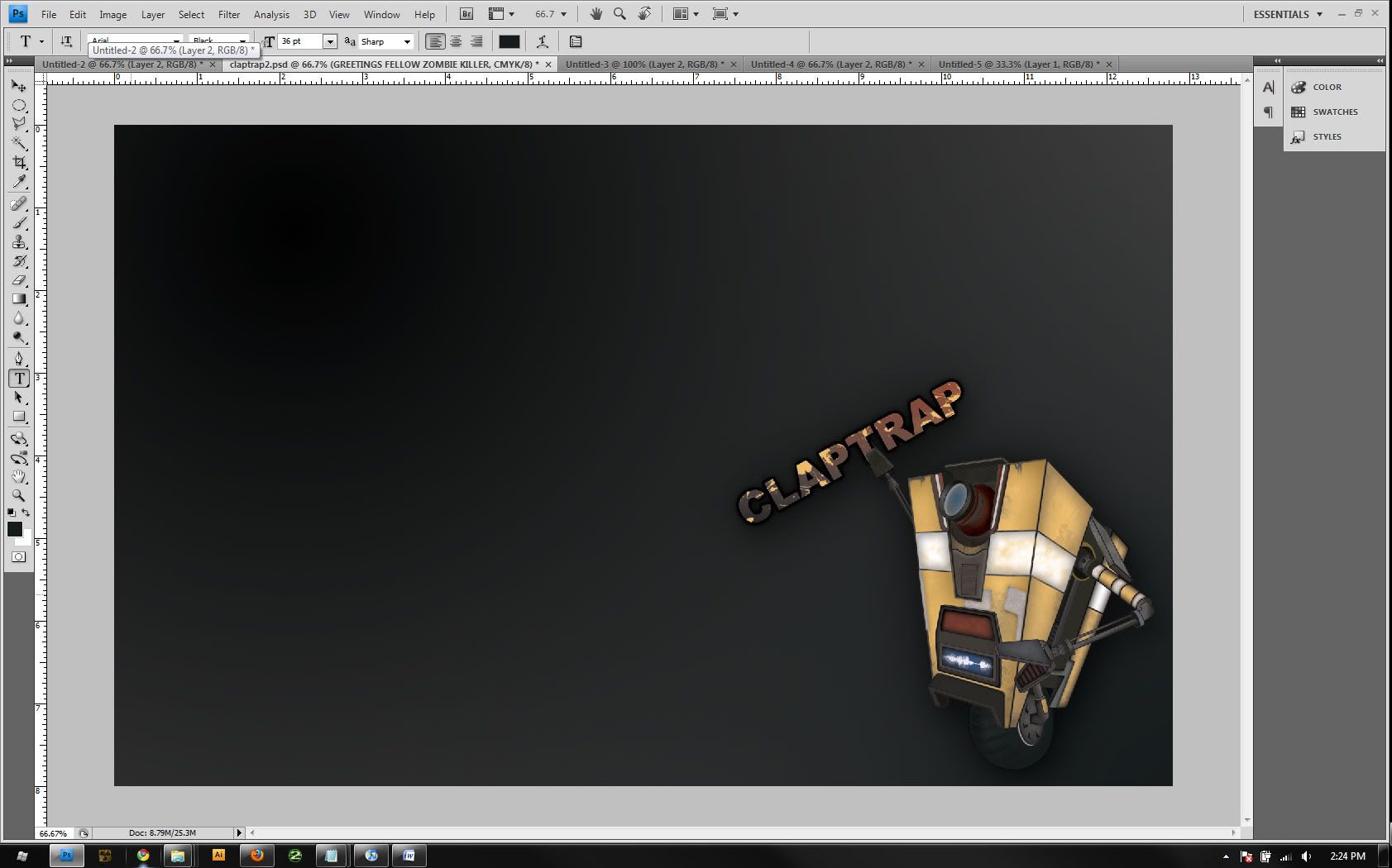
Task: Select the Brush tool
Action: (x=19, y=222)
